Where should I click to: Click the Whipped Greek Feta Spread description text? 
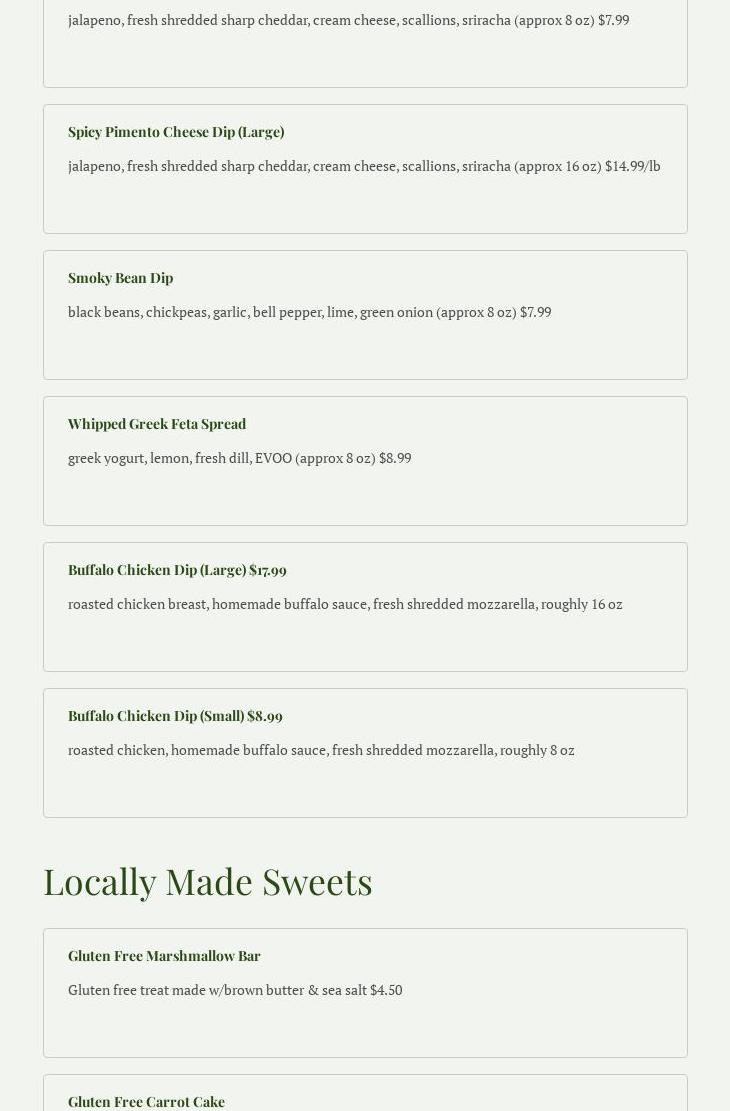pos(239,458)
